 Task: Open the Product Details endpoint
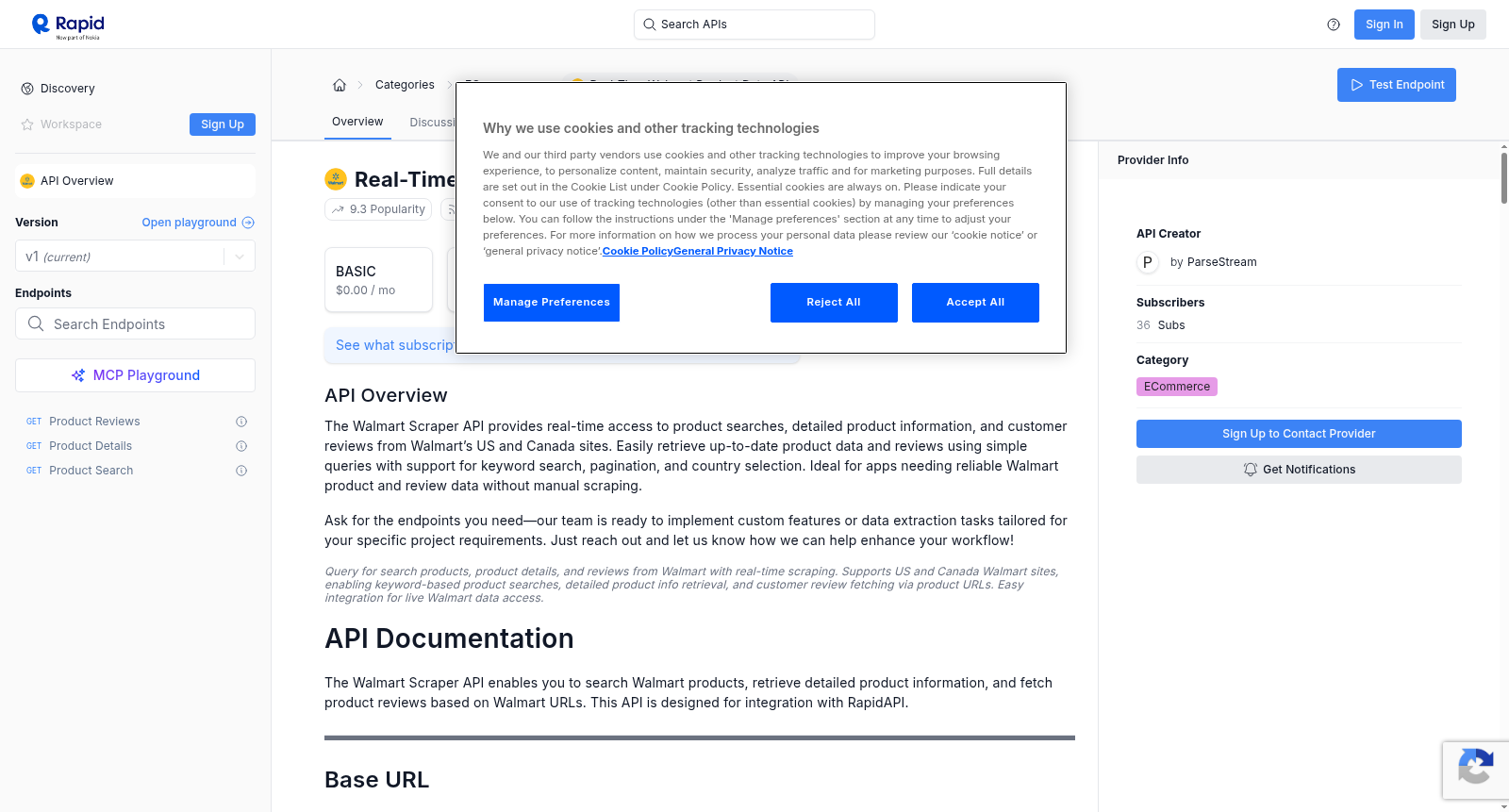91,446
